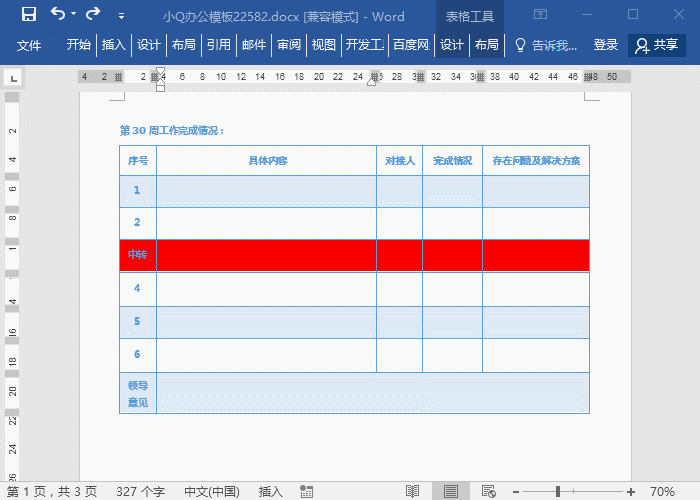Click the row number 5 cell
This screenshot has height=500, width=700.
coord(138,322)
